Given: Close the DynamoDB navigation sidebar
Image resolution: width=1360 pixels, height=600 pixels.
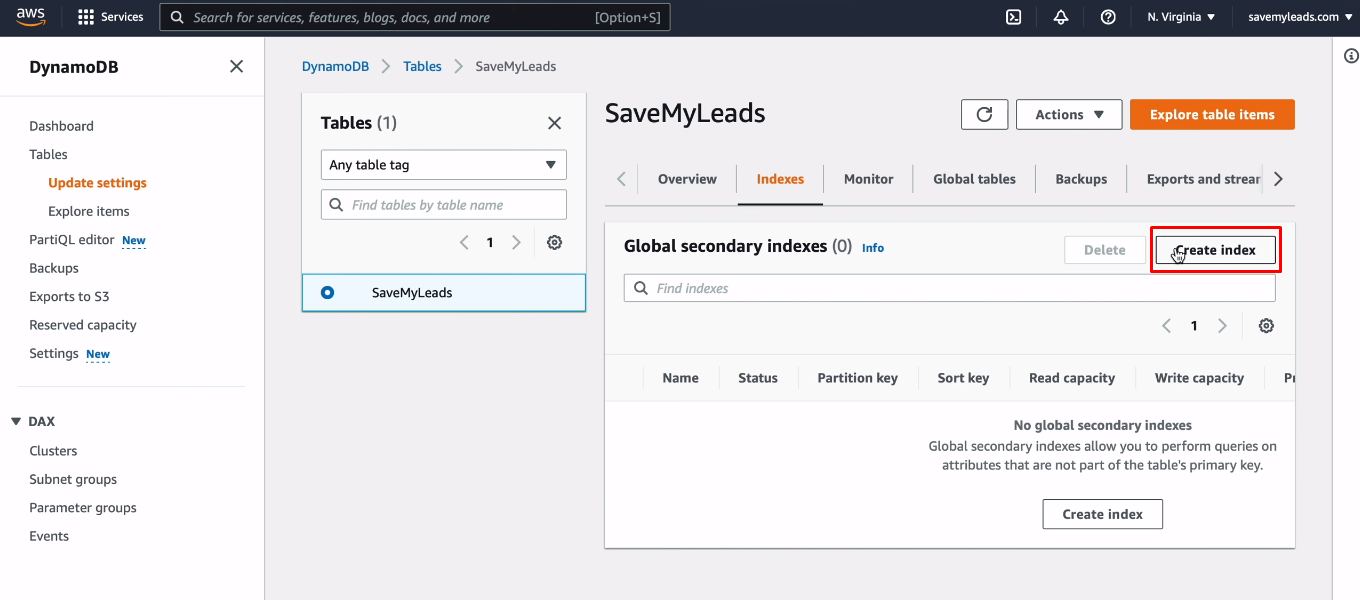Looking at the screenshot, I should click(x=236, y=67).
